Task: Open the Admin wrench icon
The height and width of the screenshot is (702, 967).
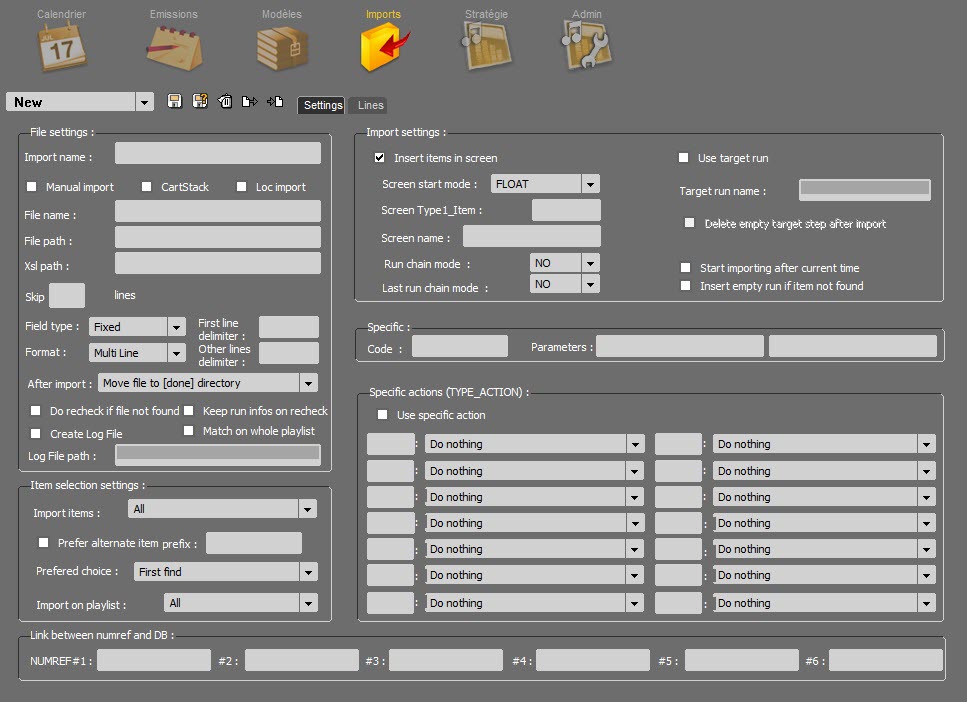Action: (x=588, y=48)
